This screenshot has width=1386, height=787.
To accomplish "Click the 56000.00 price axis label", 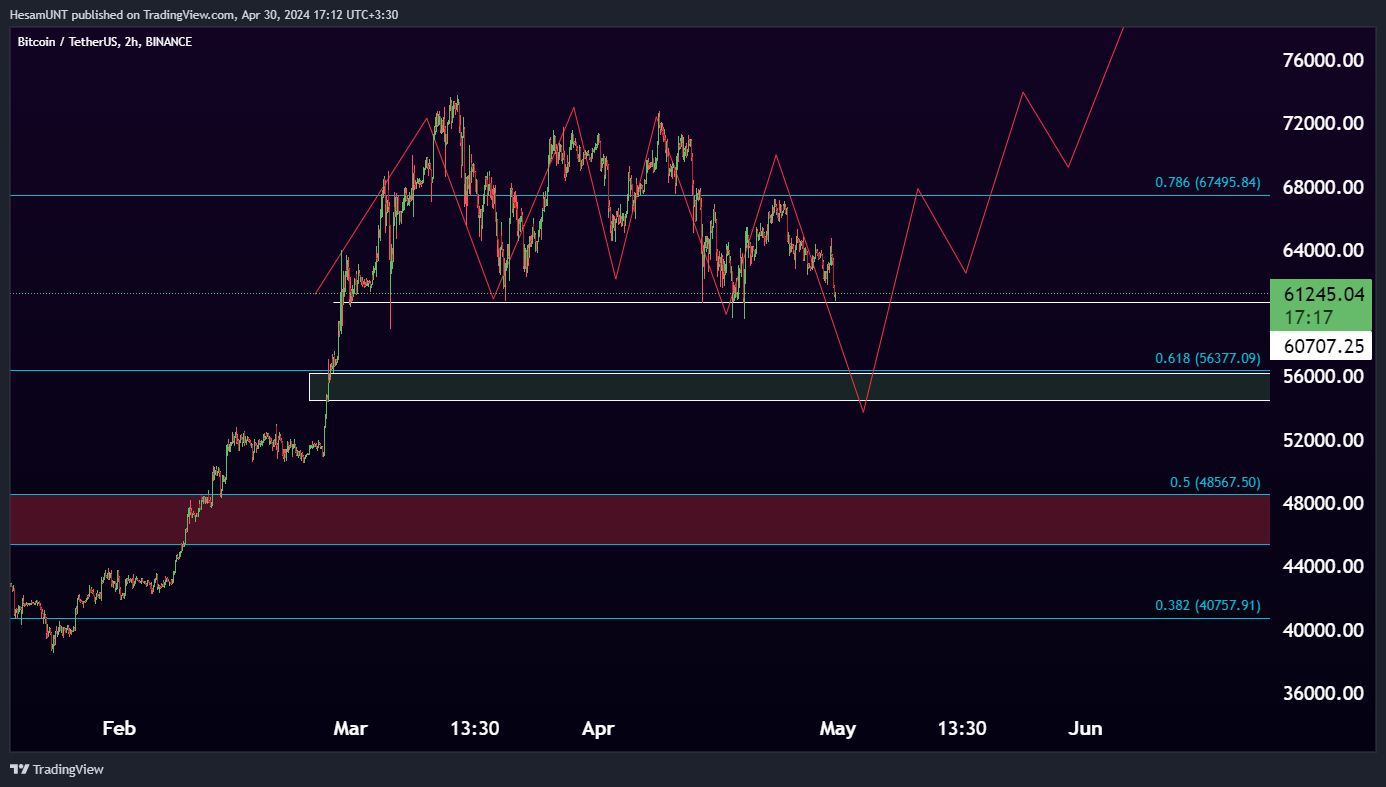I will (1323, 377).
